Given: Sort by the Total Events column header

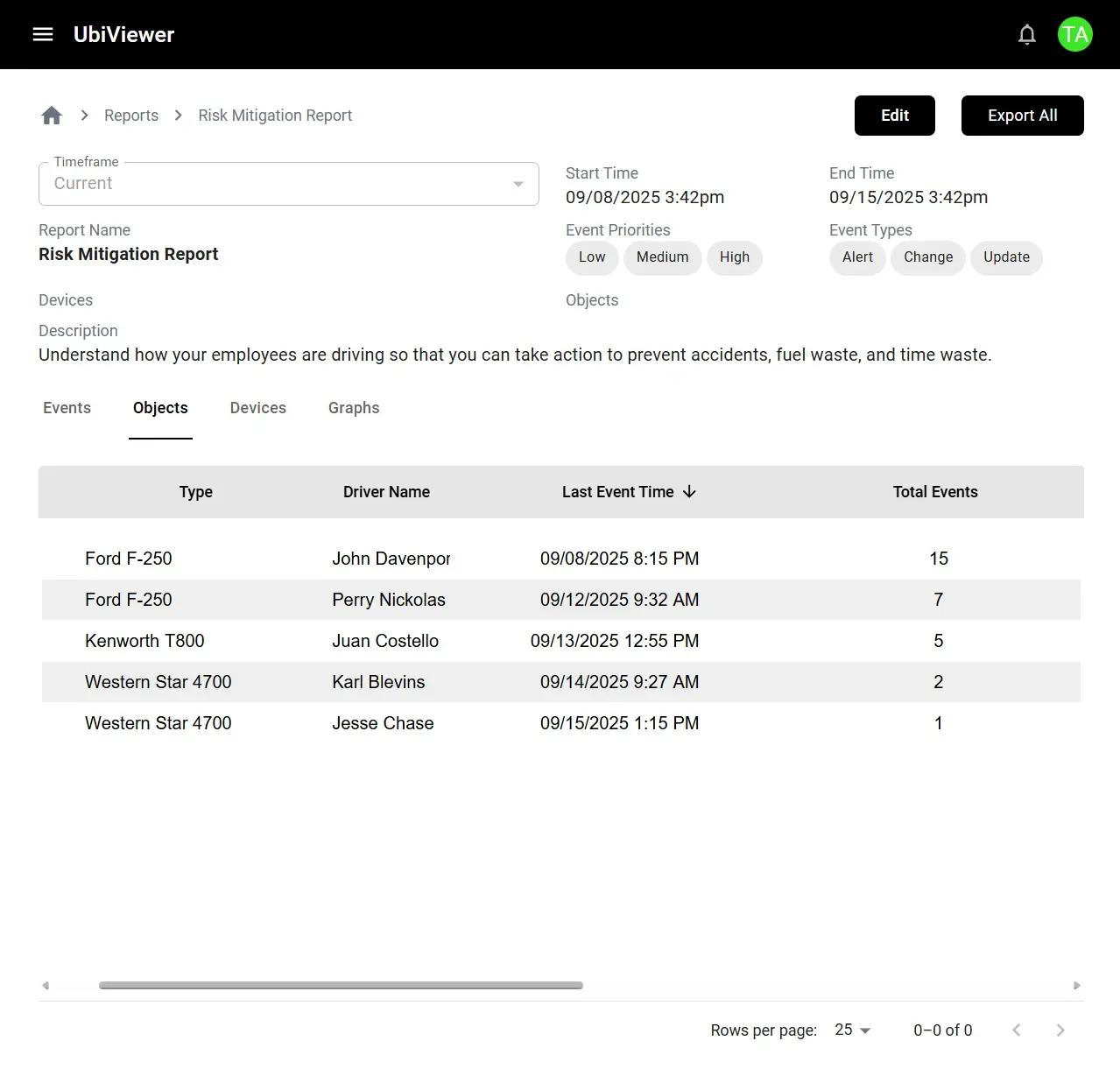Looking at the screenshot, I should 934,492.
